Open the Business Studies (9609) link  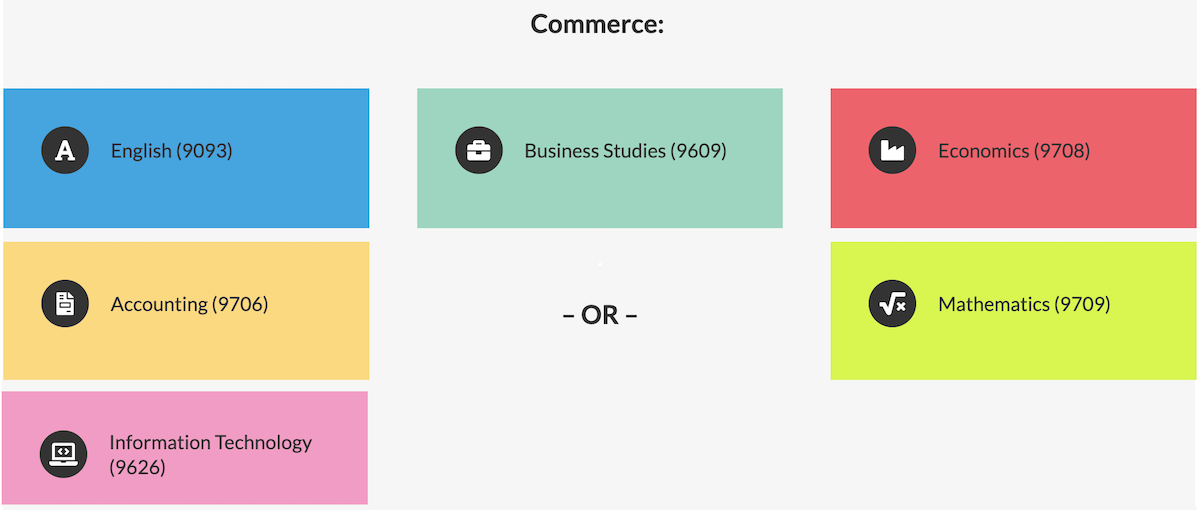[x=625, y=151]
